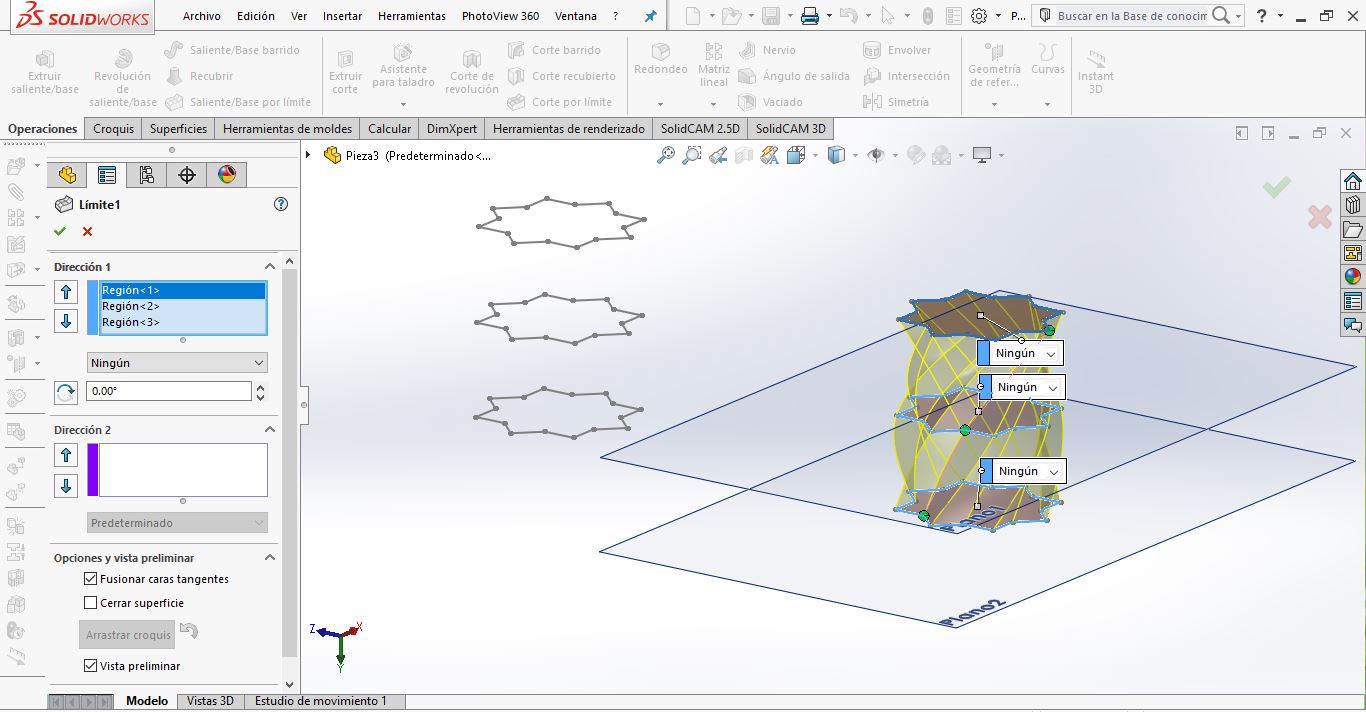Click the angle value field showing 0.00°
Image resolution: width=1366 pixels, height=712 pixels.
[x=168, y=392]
